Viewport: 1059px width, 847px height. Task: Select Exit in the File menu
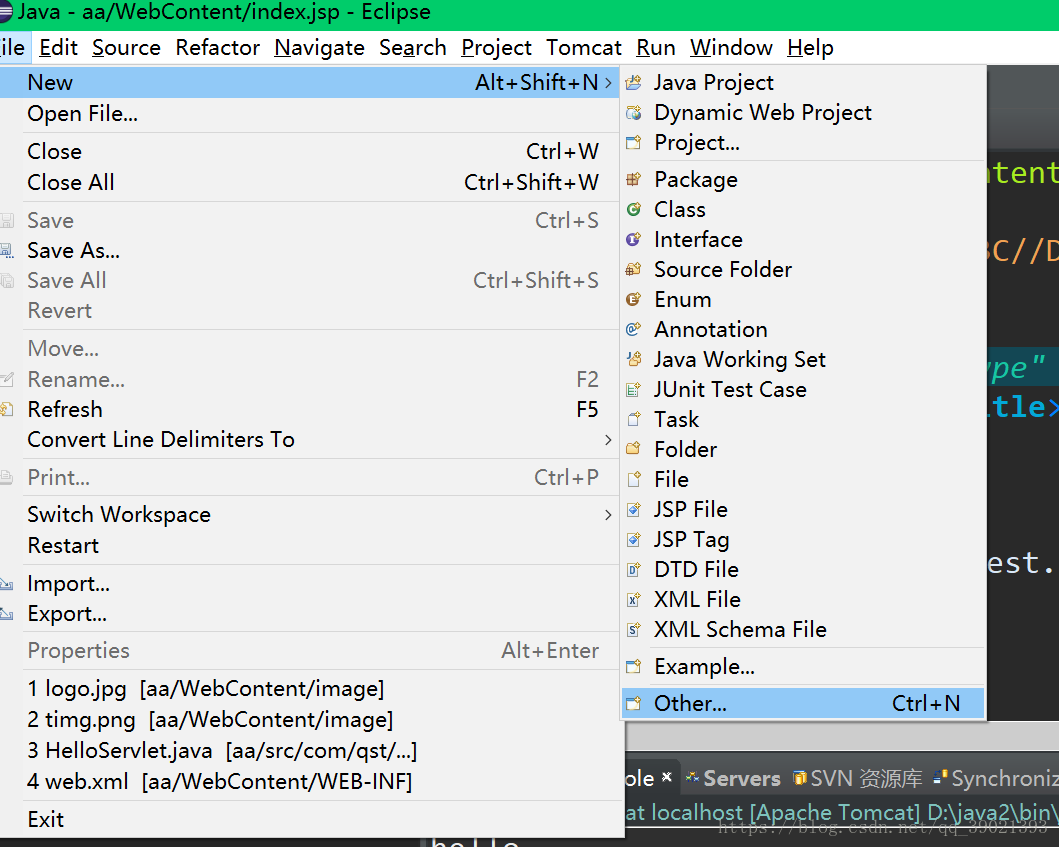46,820
